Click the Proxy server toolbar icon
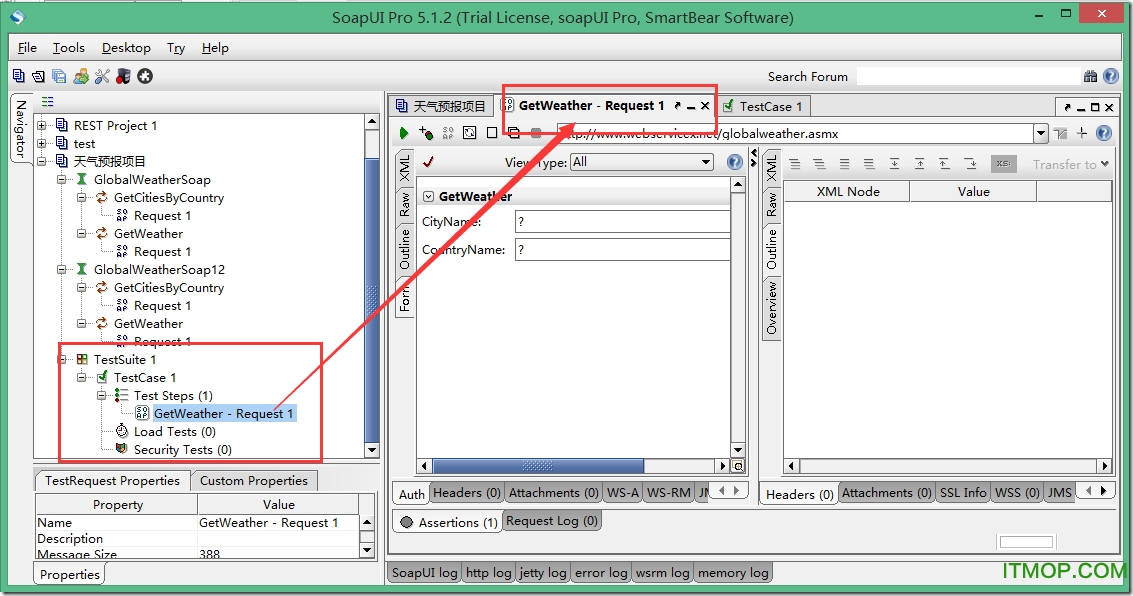 point(124,76)
